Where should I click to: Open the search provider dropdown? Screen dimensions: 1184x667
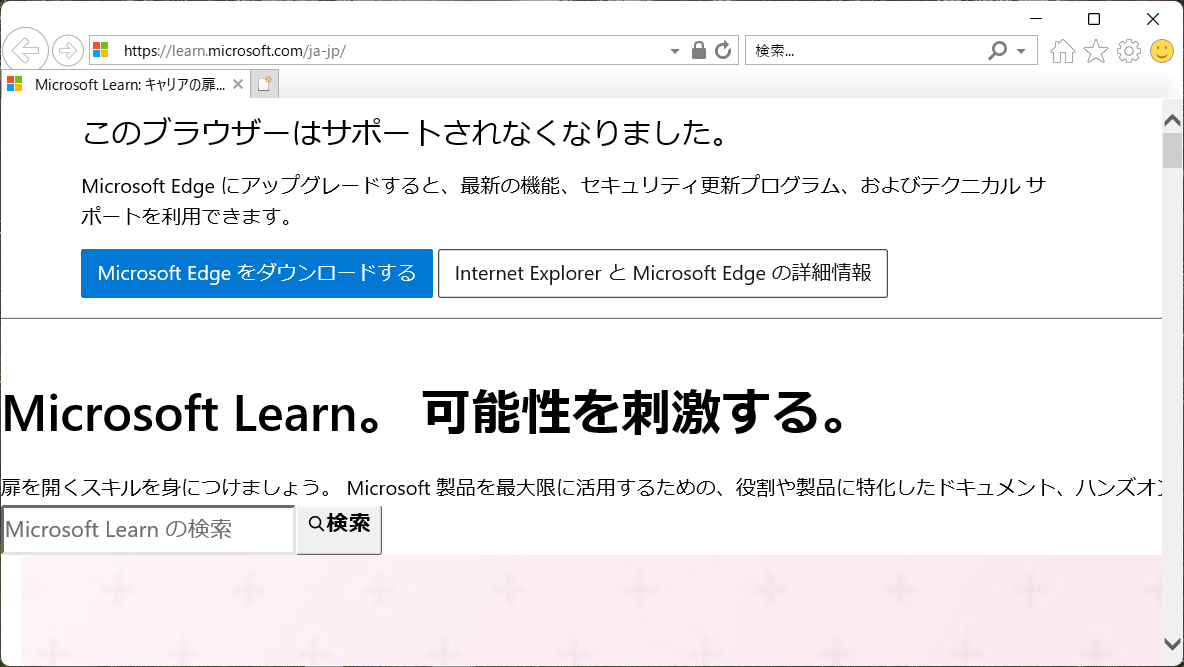[x=1021, y=50]
